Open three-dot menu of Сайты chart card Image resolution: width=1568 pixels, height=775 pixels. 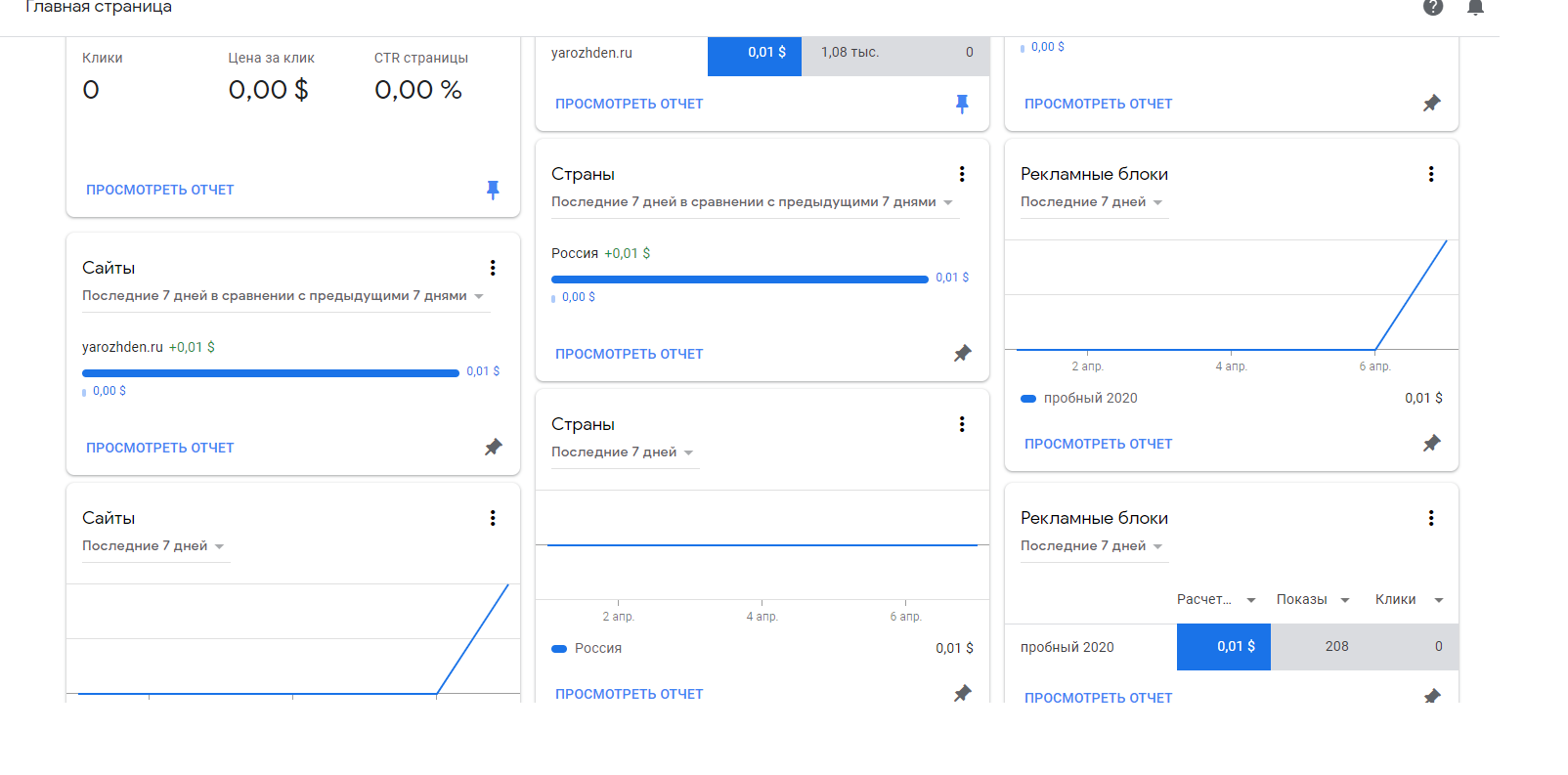pos(493,518)
